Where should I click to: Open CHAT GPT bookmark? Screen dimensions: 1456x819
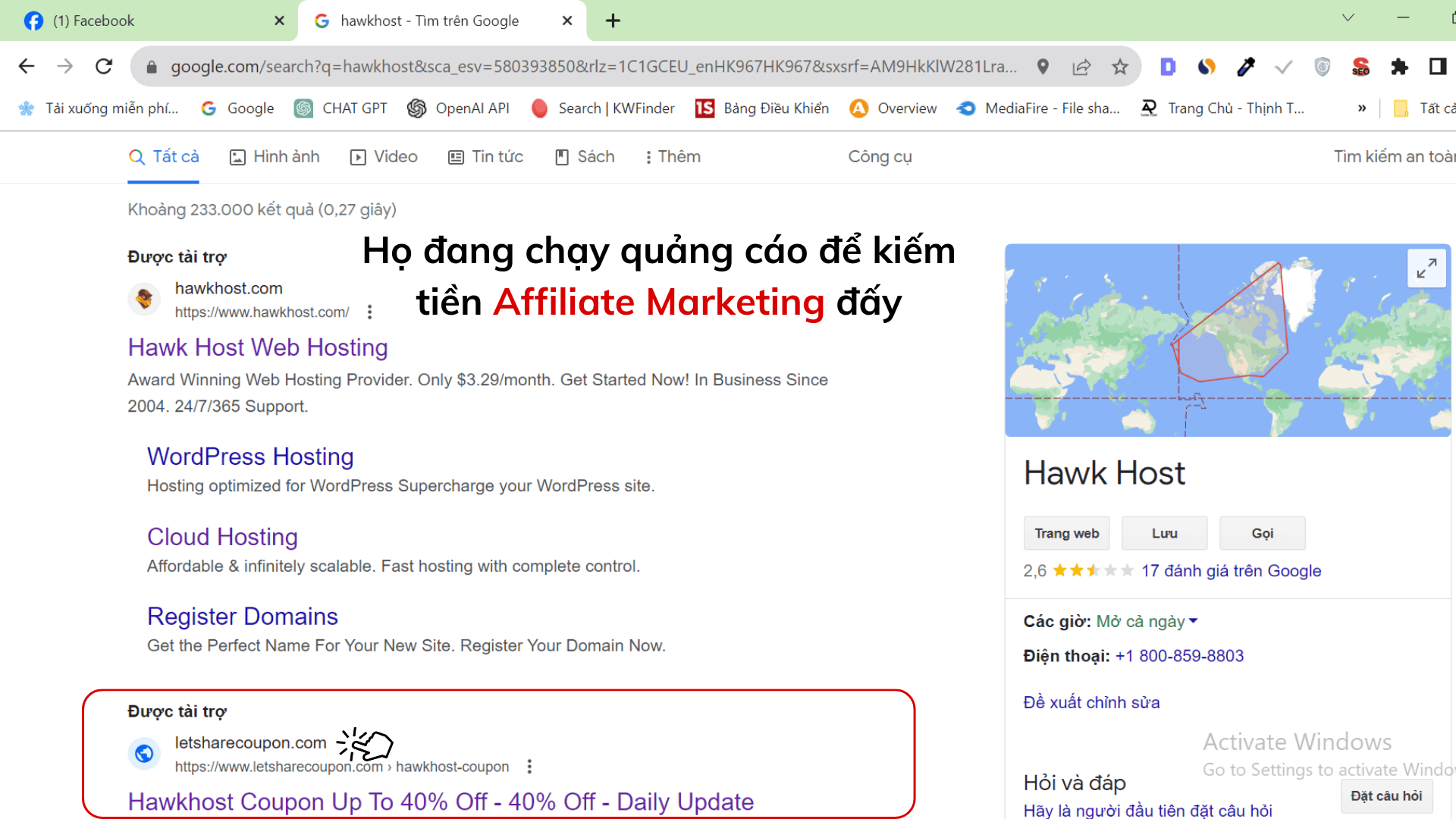pos(341,108)
